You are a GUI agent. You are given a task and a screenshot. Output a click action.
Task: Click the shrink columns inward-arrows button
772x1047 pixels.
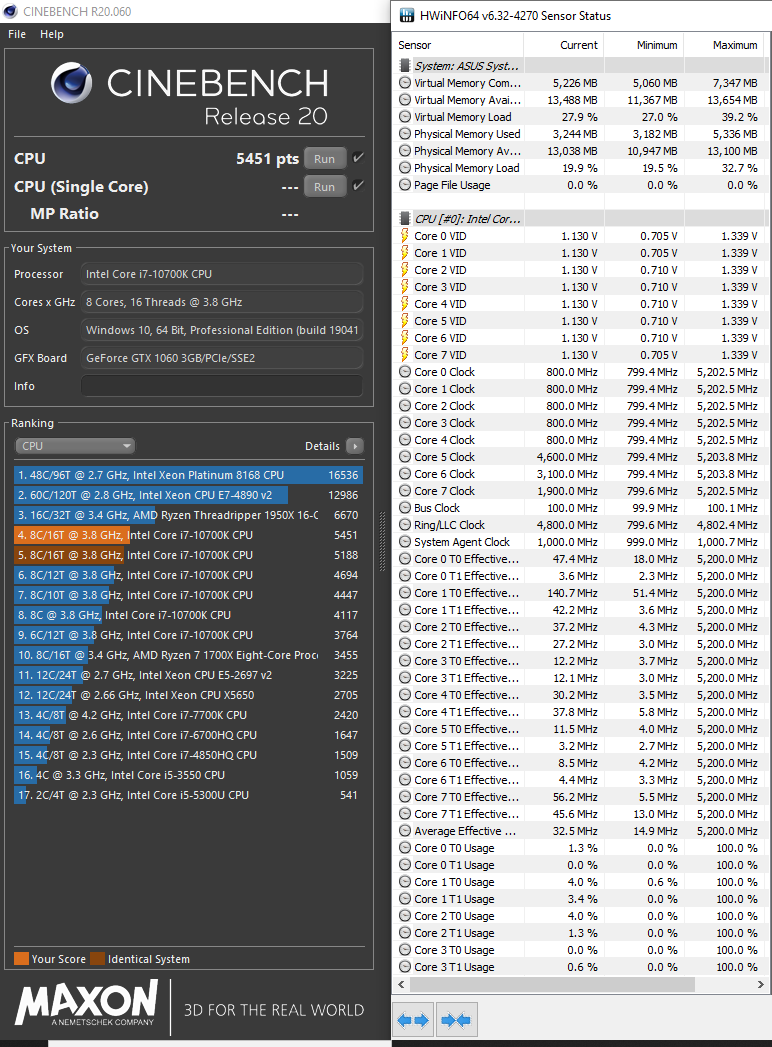point(457,1020)
